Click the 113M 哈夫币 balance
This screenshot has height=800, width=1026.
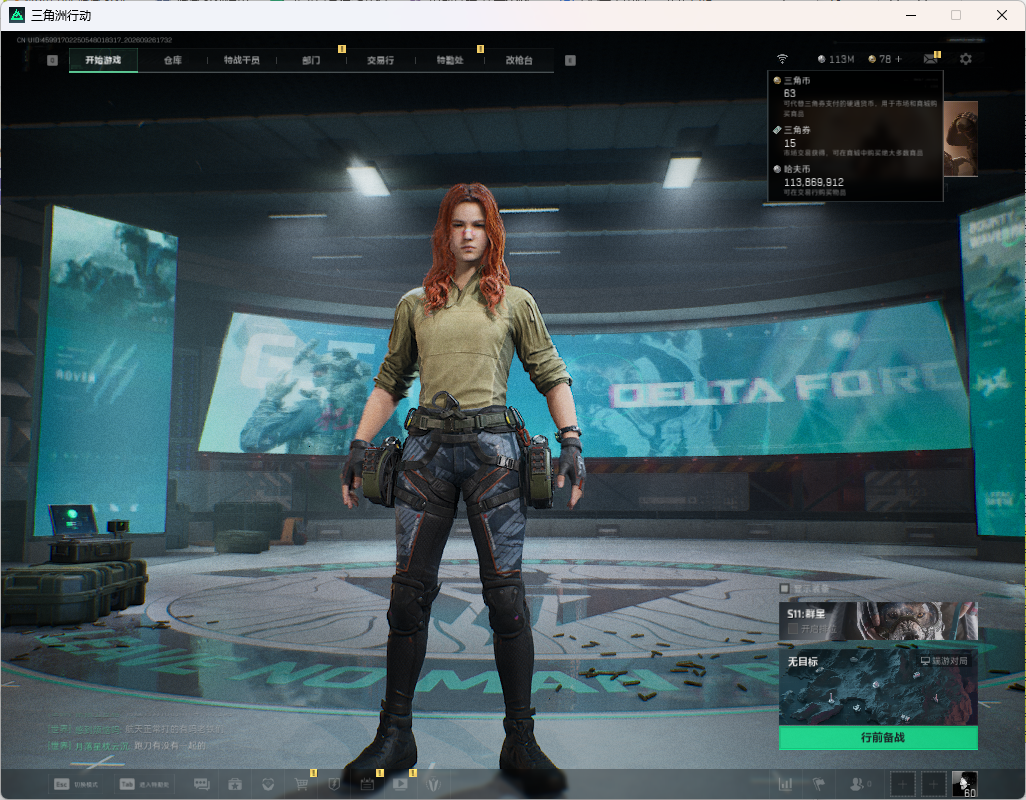click(x=836, y=59)
